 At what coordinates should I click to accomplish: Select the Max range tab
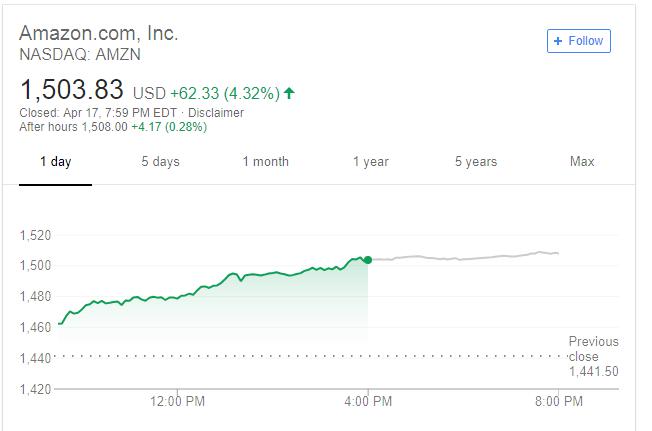tap(581, 162)
